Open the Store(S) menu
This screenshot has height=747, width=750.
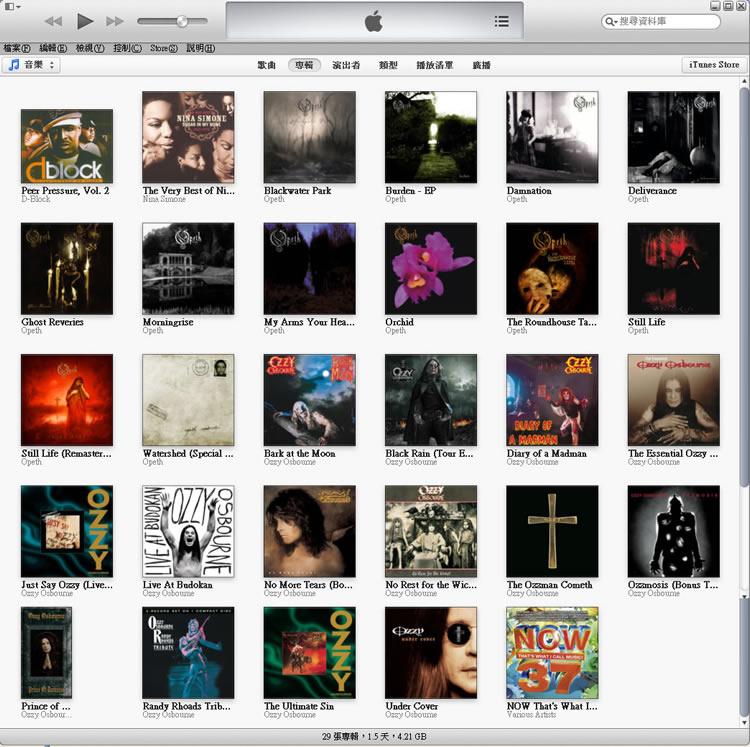164,48
